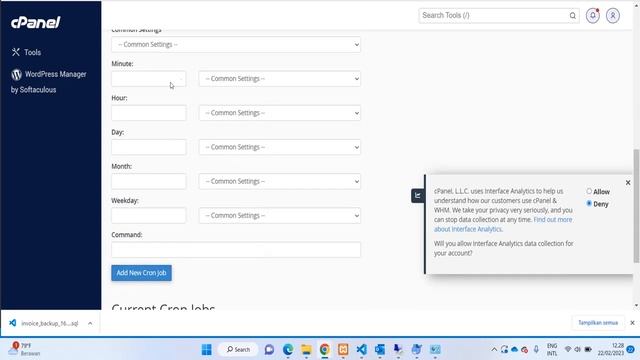This screenshot has height=360, width=640.
Task: Open Visual Studio Code from taskbar
Action: pos(361,349)
